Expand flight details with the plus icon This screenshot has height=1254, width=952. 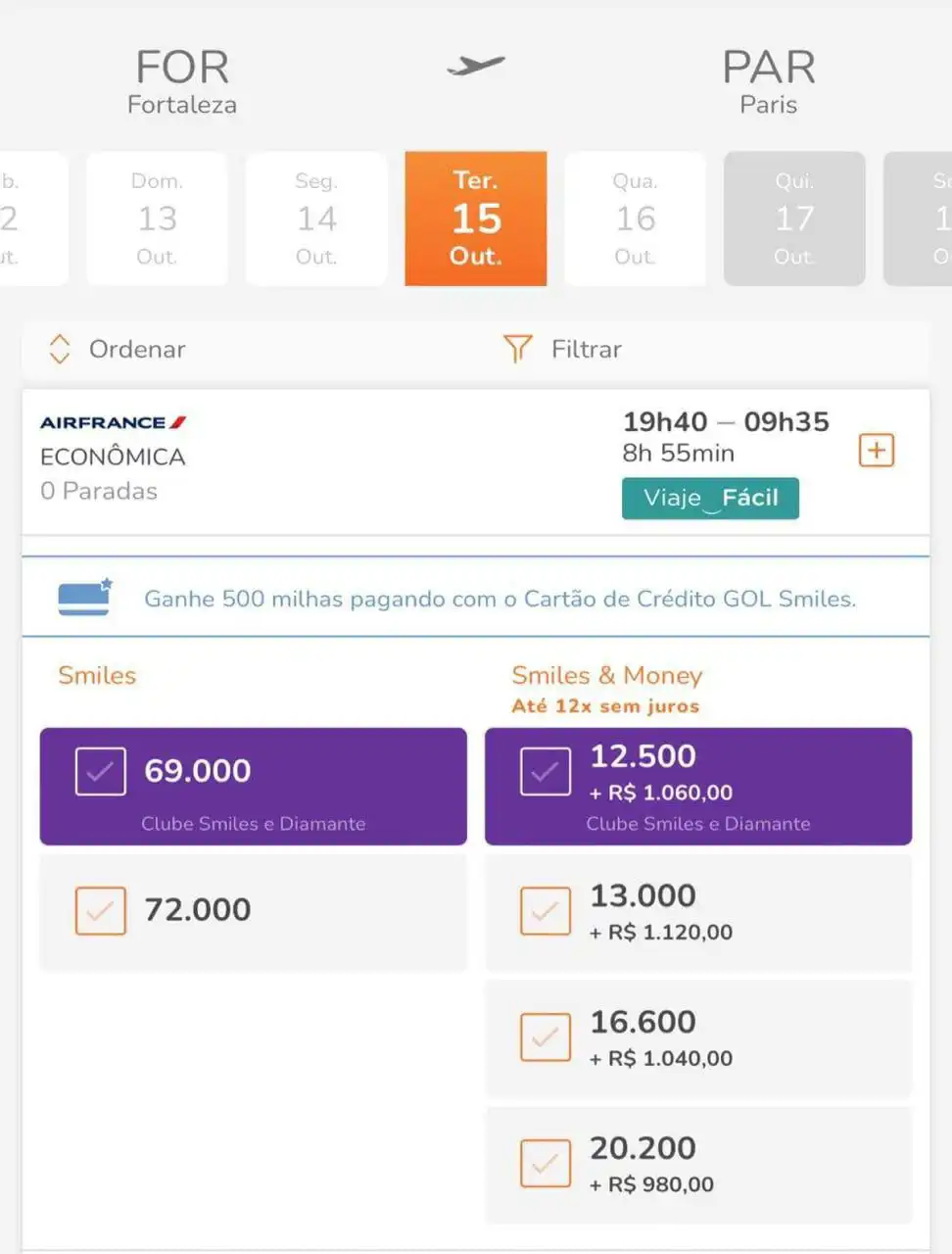coord(877,451)
